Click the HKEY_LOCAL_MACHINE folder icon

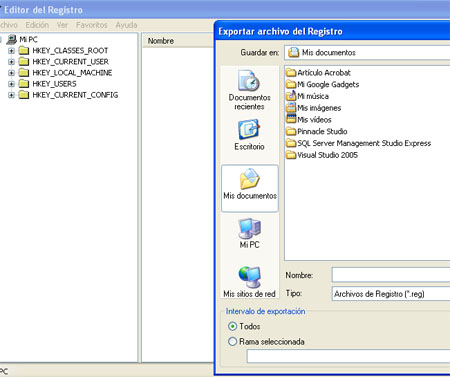pos(24,73)
